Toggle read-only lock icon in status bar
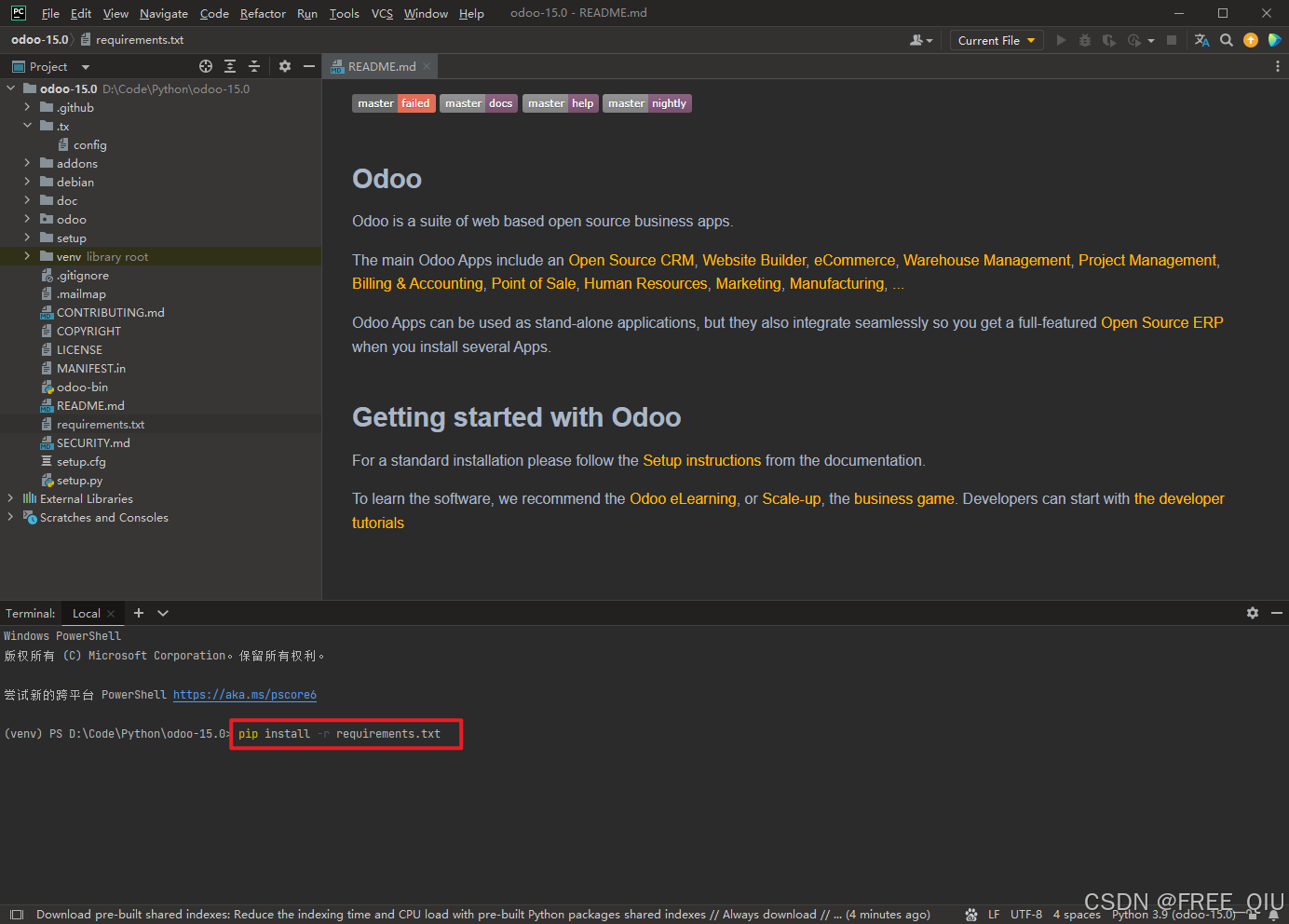The image size is (1289, 924). pos(1254,915)
